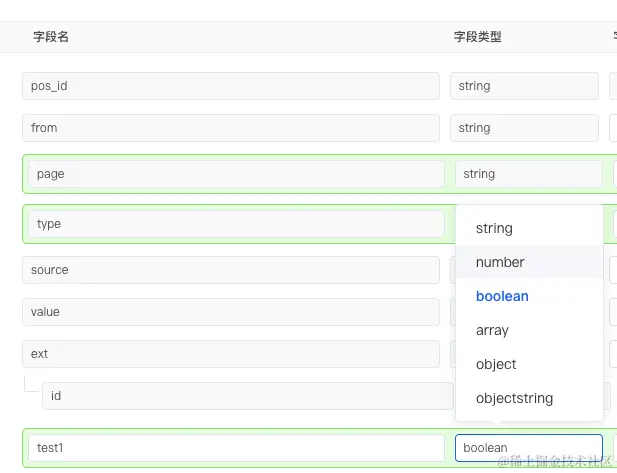Click the 字段类型 column header
The height and width of the screenshot is (473, 617).
477,37
